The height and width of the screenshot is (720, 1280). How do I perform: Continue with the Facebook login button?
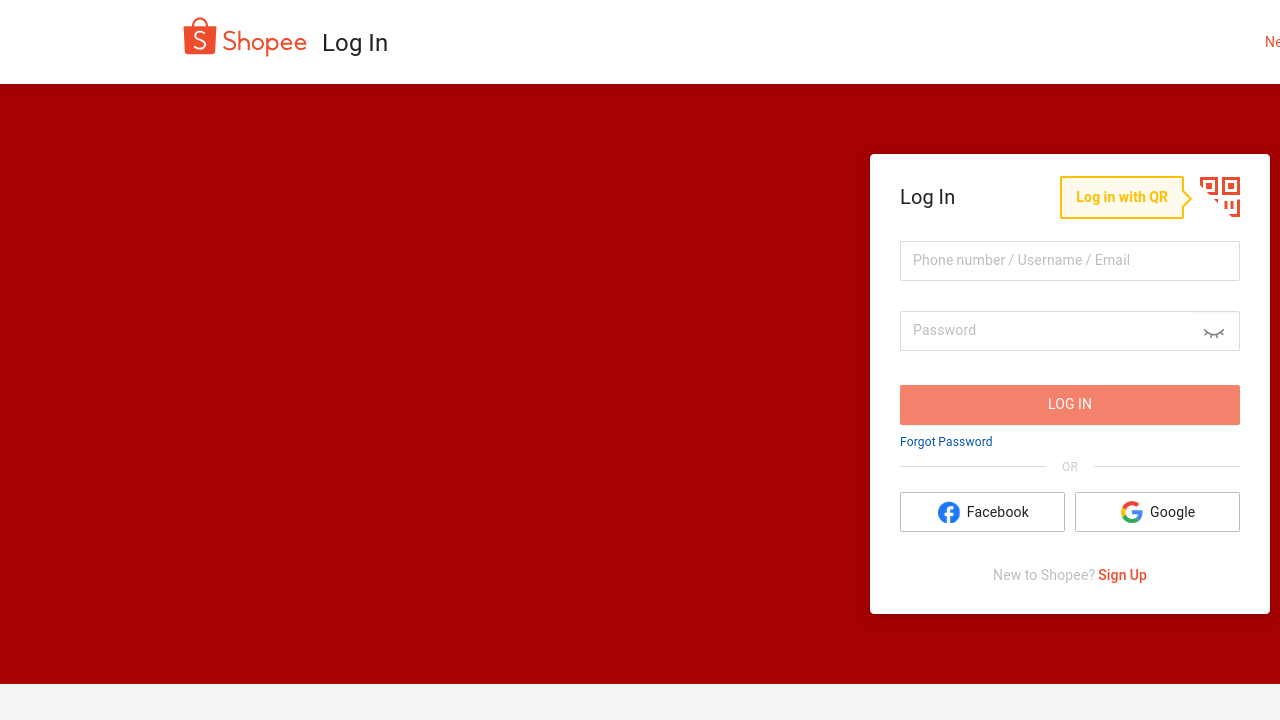tap(982, 512)
